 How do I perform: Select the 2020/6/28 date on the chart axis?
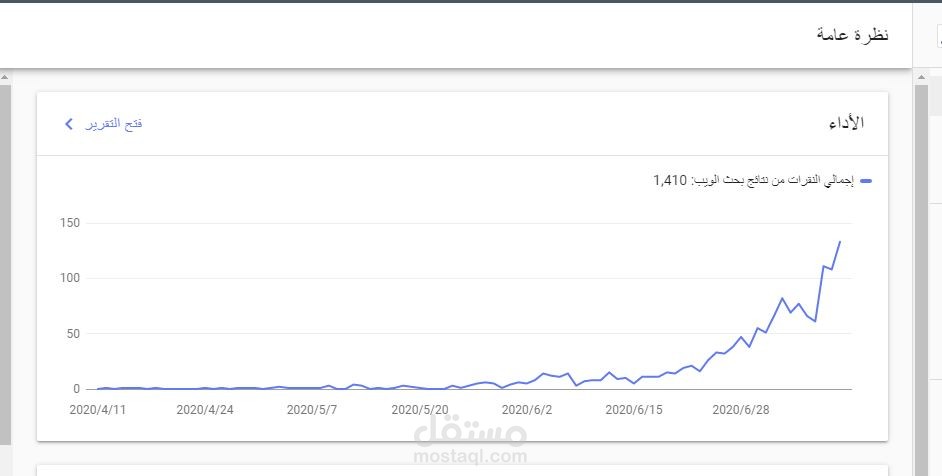tap(741, 410)
